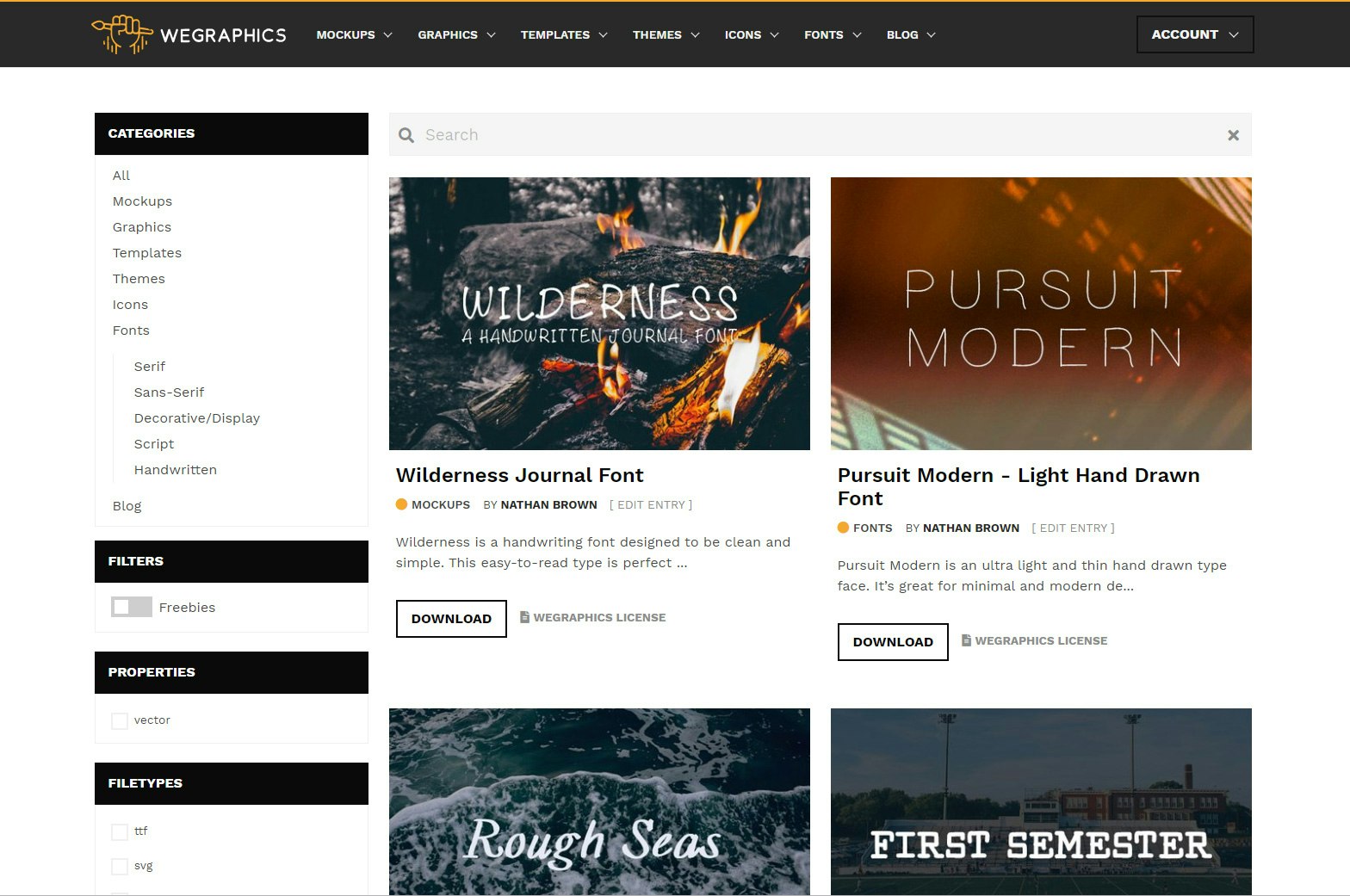Screen dimensions: 1350x896
Task: Click the license document icon under Pursuit Modern
Action: pyautogui.click(x=966, y=640)
